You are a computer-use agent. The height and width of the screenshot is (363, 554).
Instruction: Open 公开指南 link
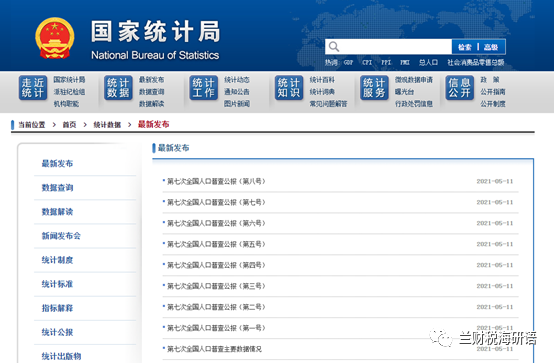493,92
